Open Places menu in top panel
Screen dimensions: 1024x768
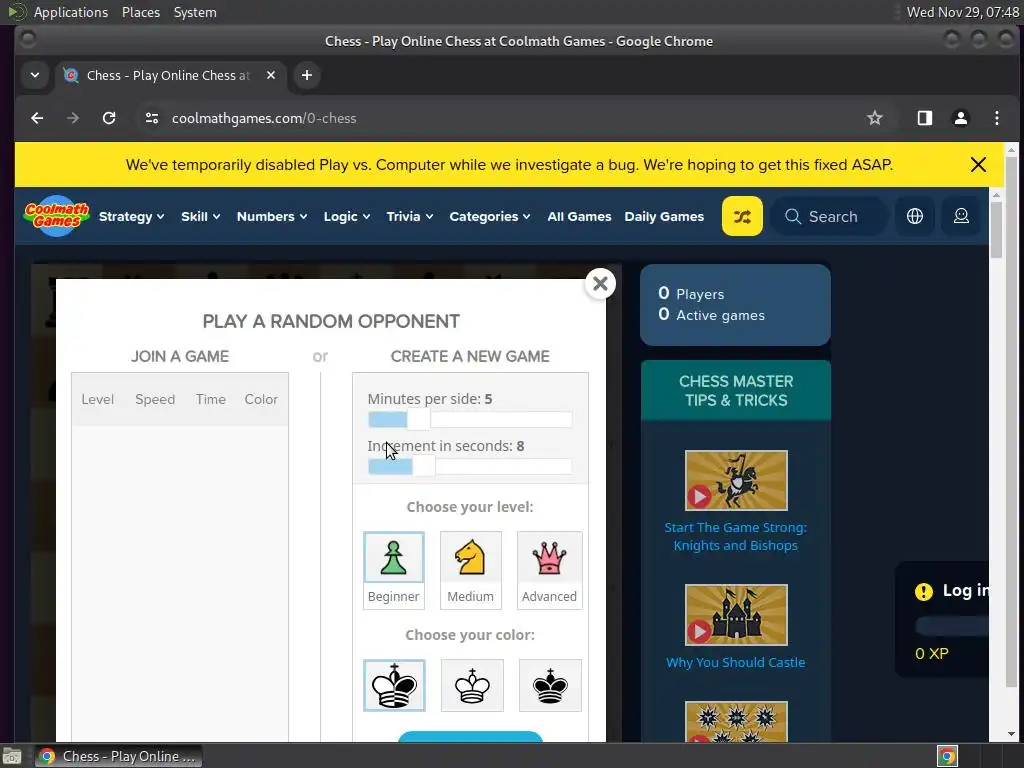[x=140, y=12]
